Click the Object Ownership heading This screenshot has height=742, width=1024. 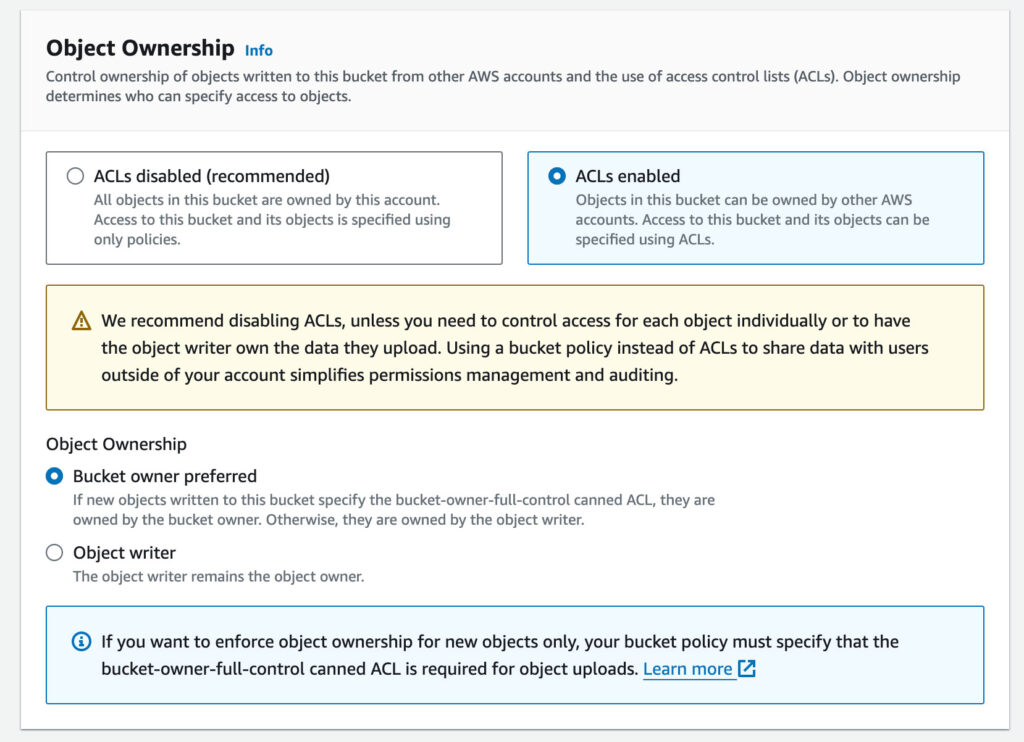139,47
